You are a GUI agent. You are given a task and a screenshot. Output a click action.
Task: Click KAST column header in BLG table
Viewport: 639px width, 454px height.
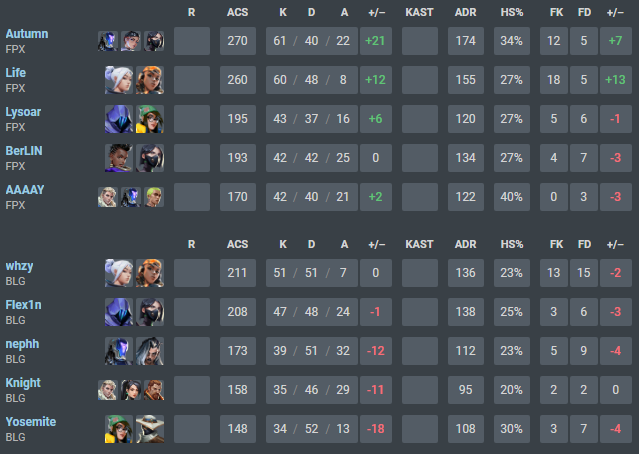(x=420, y=244)
